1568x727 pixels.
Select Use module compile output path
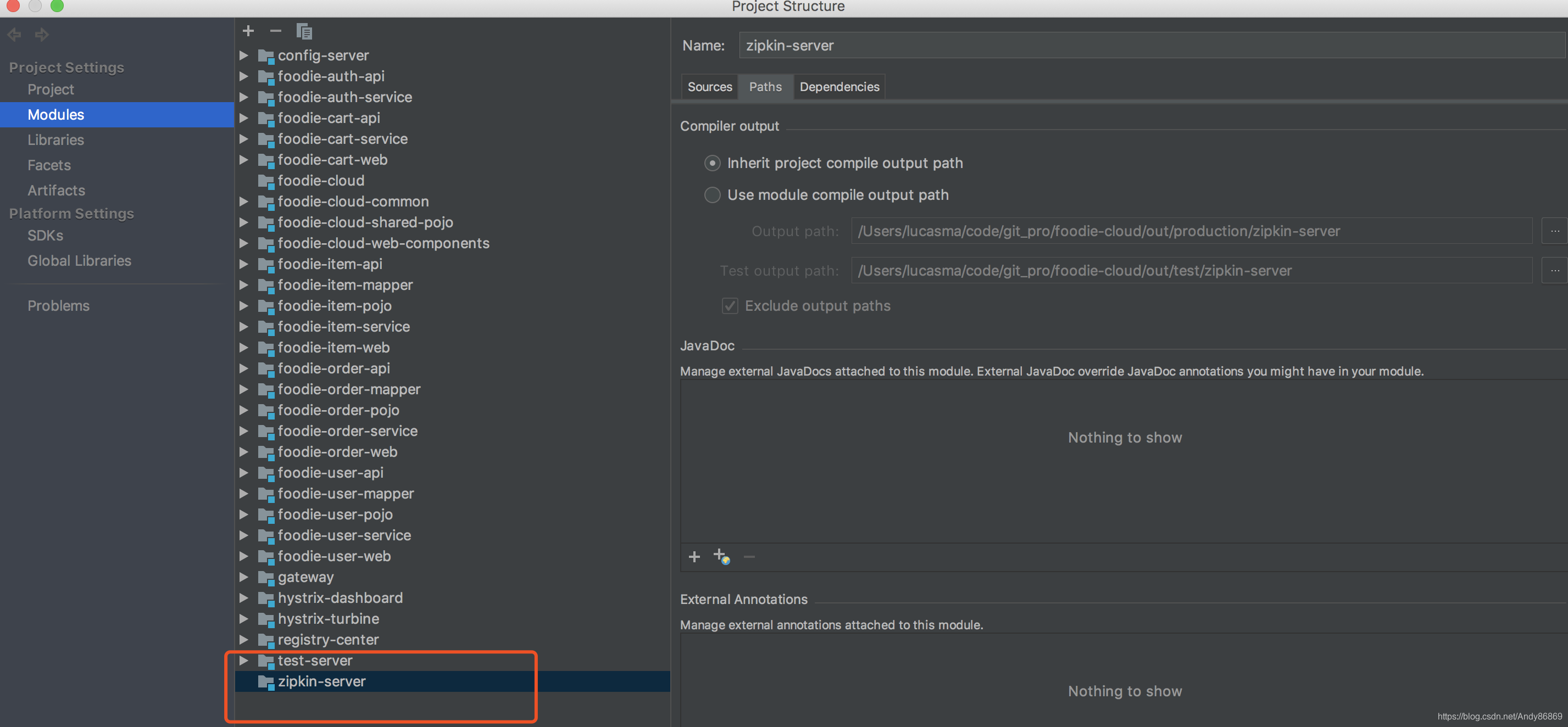[712, 195]
